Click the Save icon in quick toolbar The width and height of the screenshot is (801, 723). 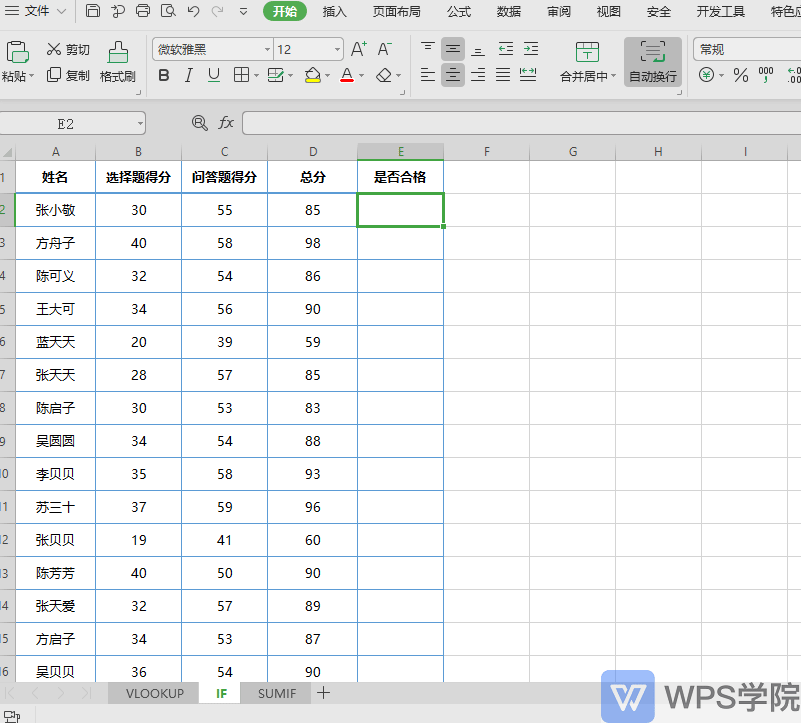92,11
